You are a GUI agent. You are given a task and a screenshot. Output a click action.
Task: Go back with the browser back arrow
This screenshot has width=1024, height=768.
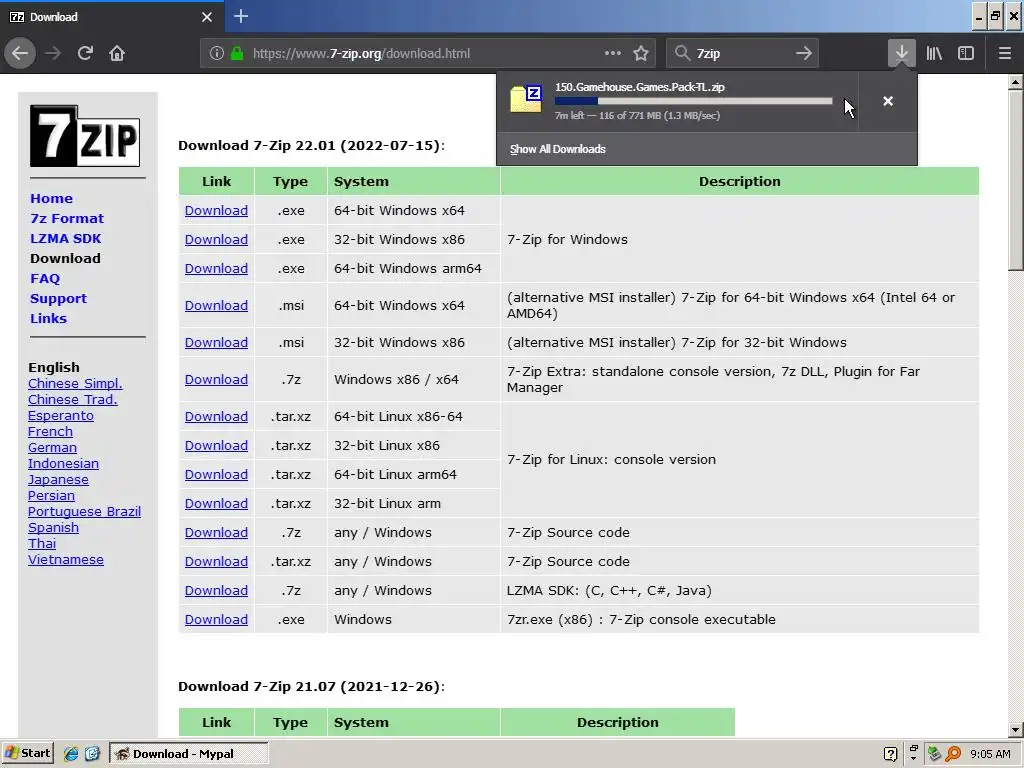[20, 53]
